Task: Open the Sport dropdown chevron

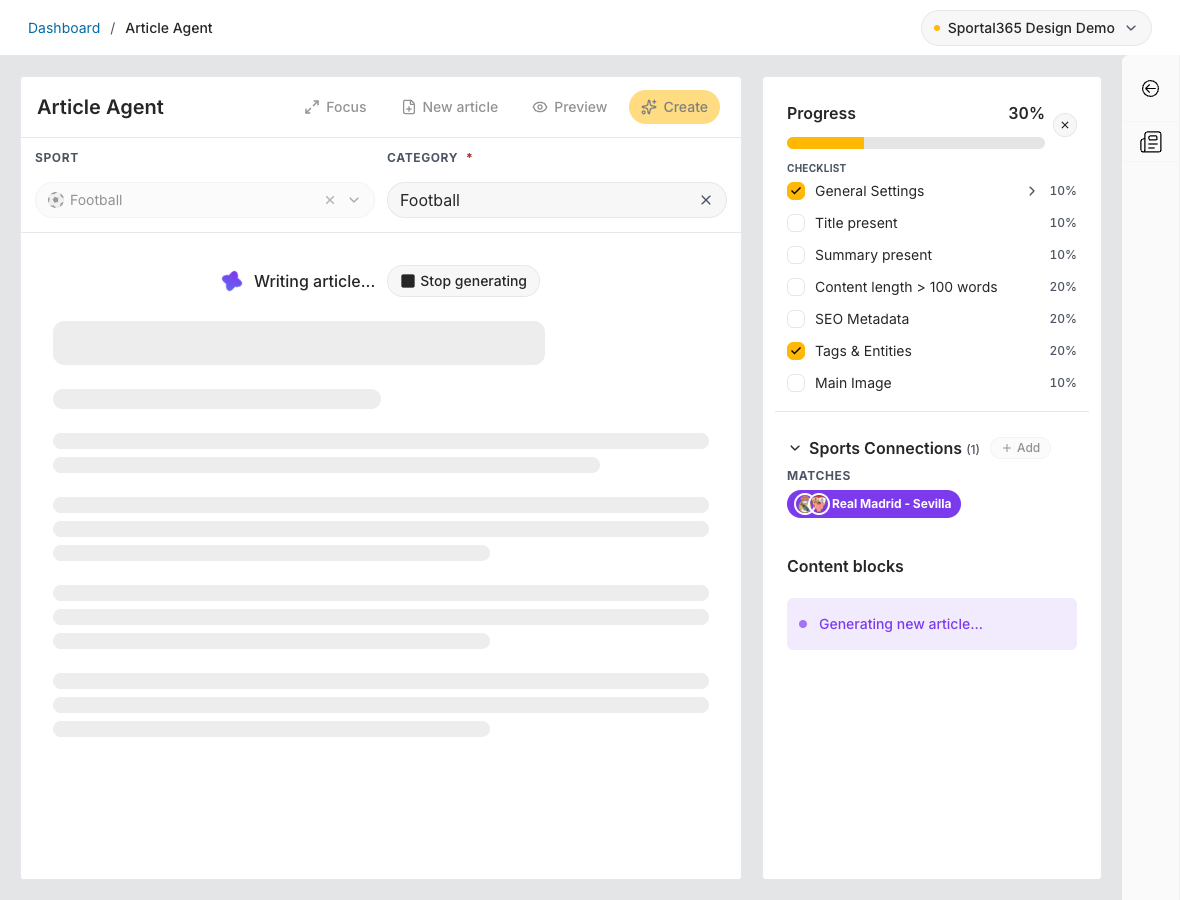Action: (x=354, y=200)
